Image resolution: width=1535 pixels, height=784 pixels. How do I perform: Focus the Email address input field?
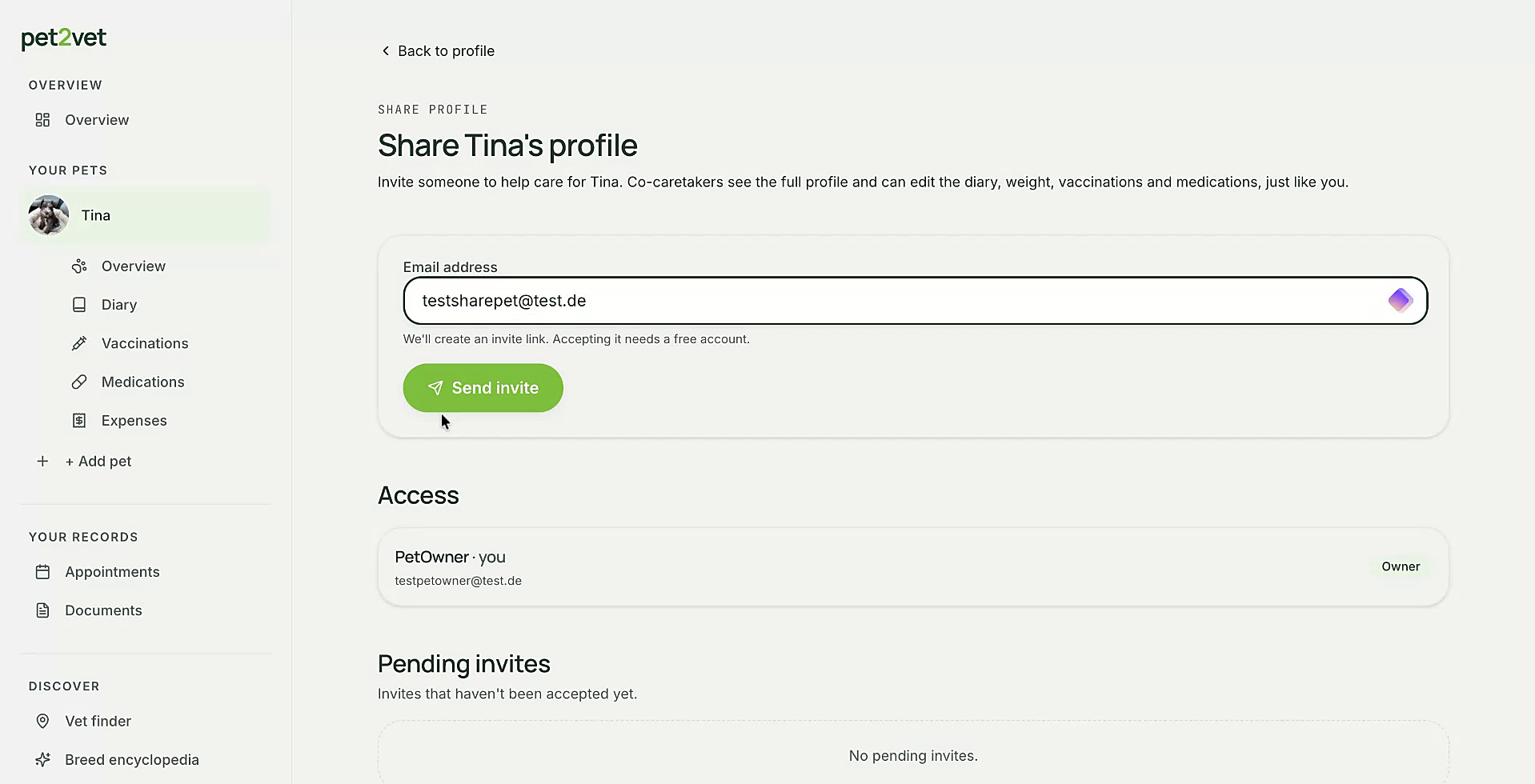(x=915, y=301)
